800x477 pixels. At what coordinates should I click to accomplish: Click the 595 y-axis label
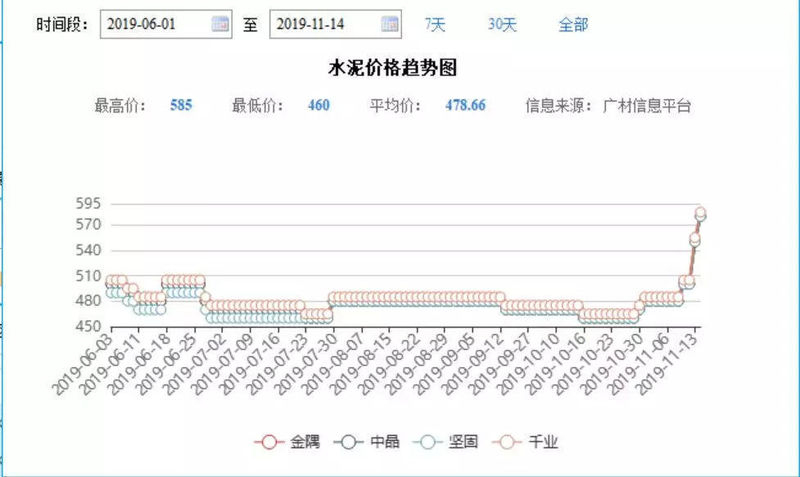point(88,203)
